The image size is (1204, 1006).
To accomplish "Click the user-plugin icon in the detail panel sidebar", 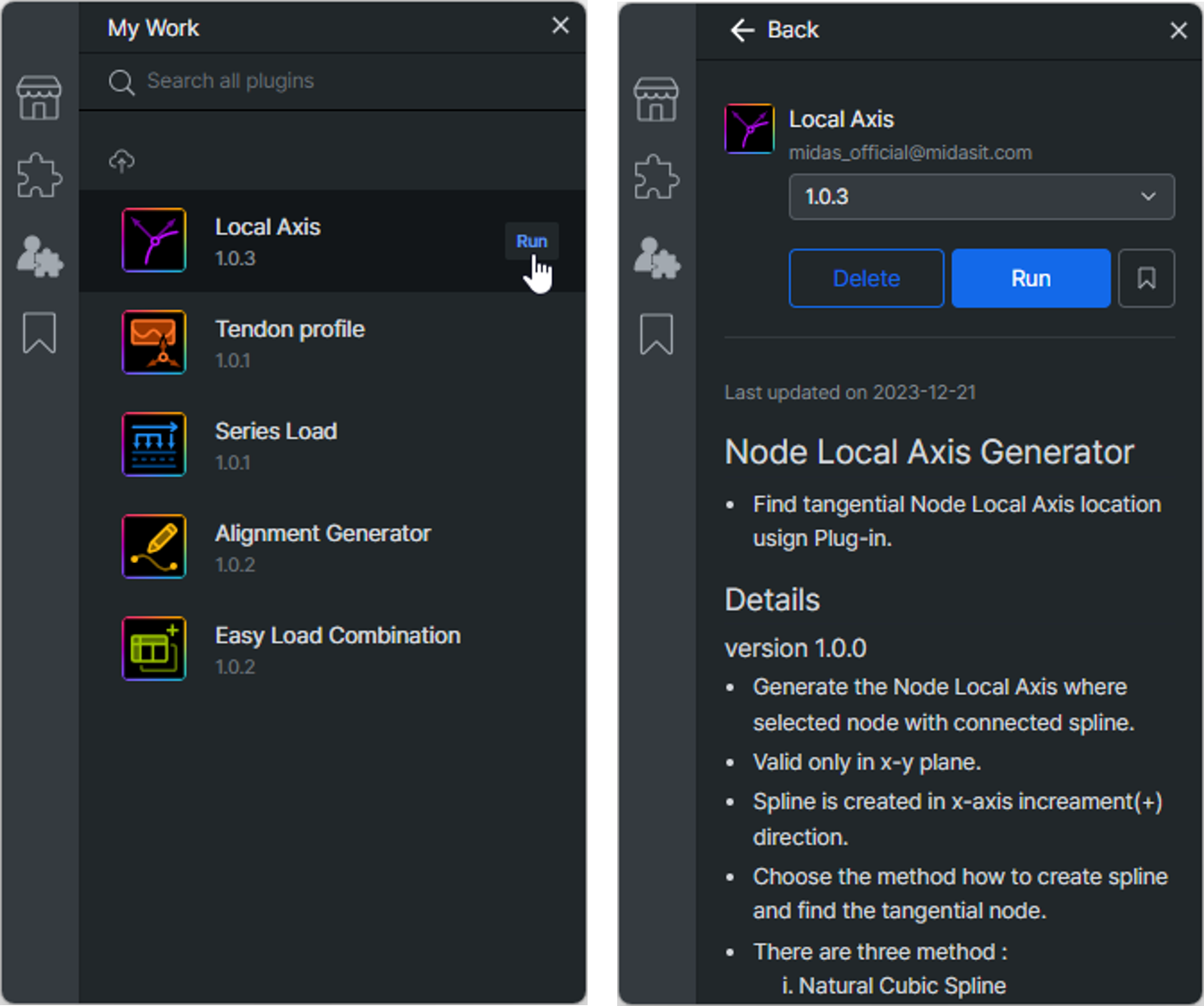I will pyautogui.click(x=656, y=257).
